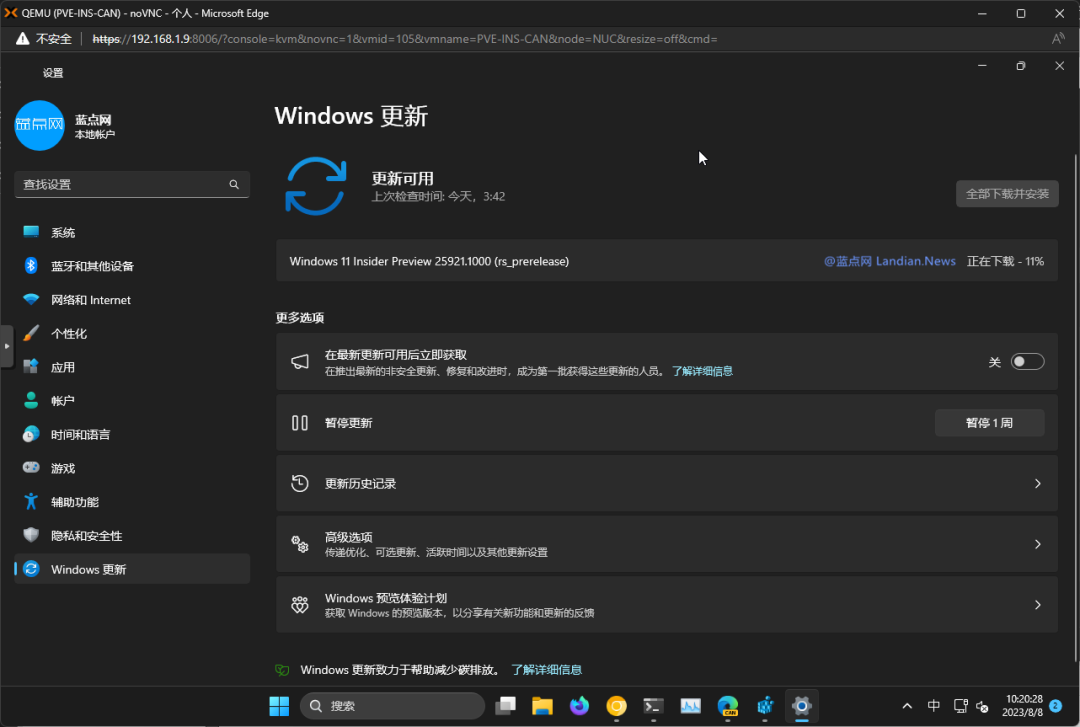Click the 全部下载并安装 button
Viewport: 1080px width, 727px height.
coord(1007,194)
